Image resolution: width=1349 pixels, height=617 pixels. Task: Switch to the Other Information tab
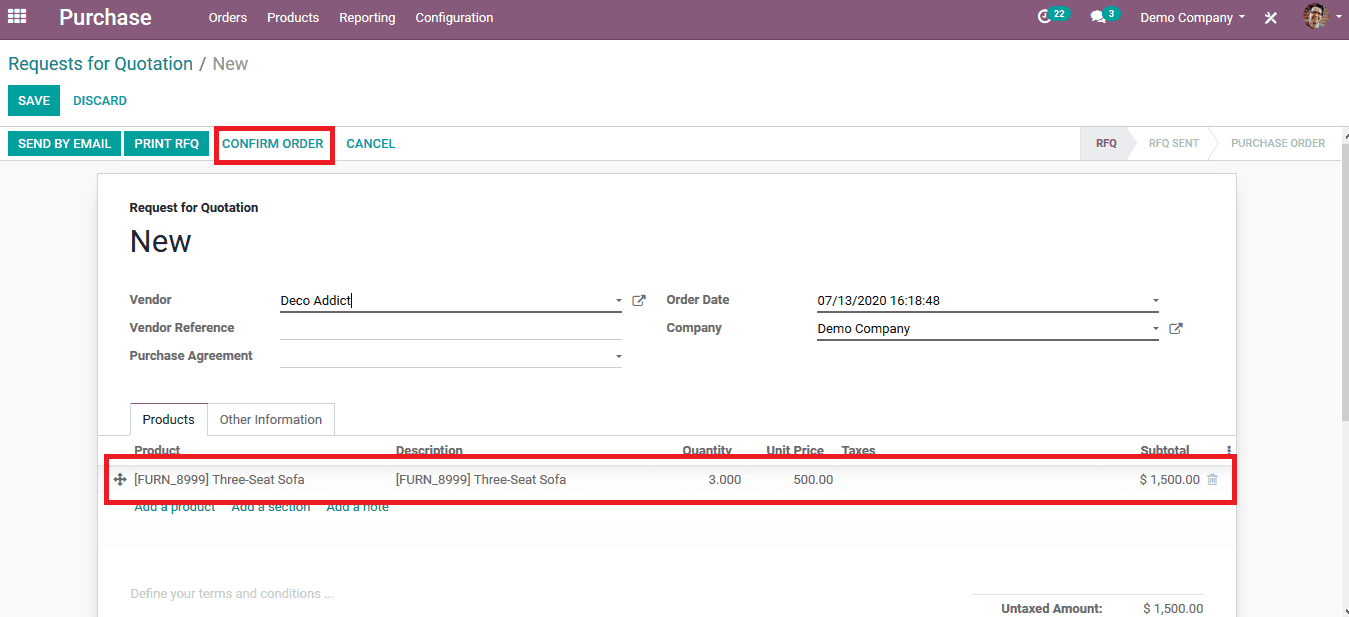click(271, 419)
